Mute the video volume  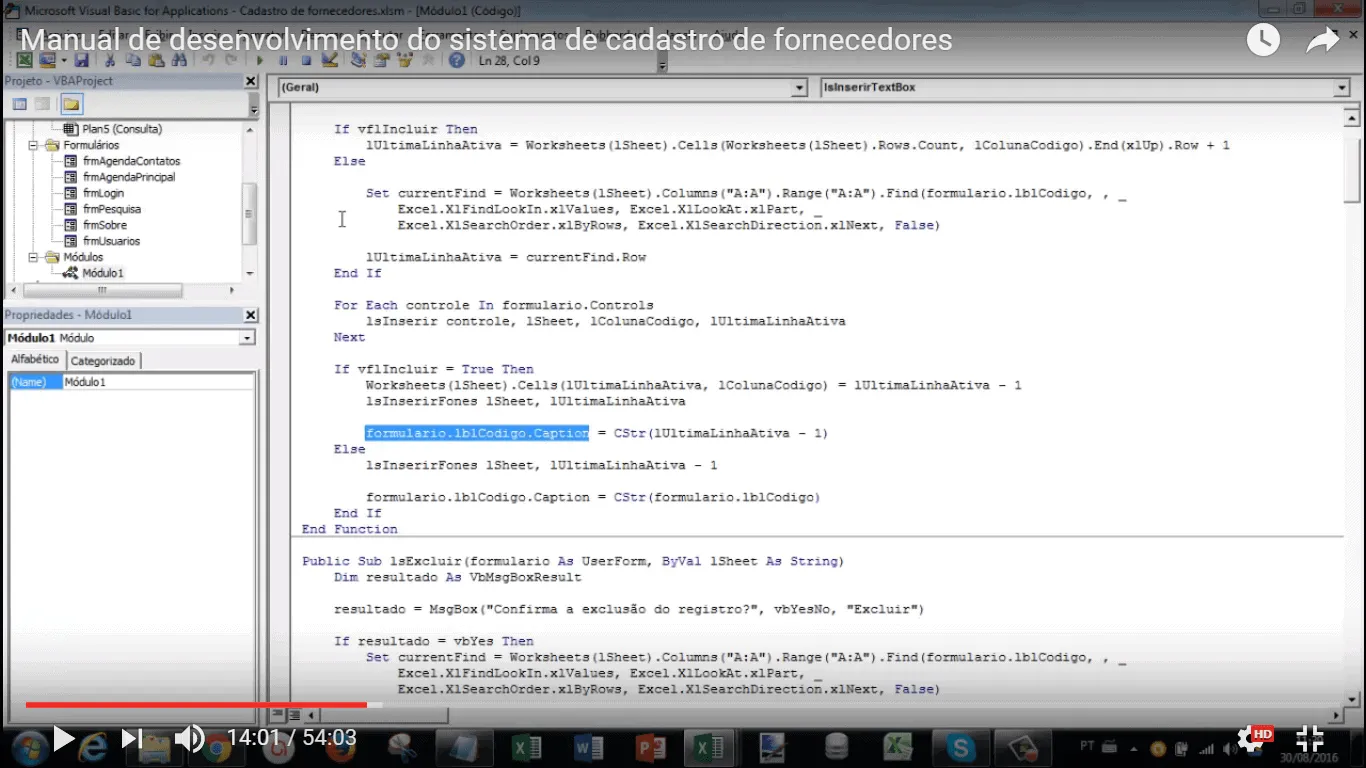[x=189, y=738]
